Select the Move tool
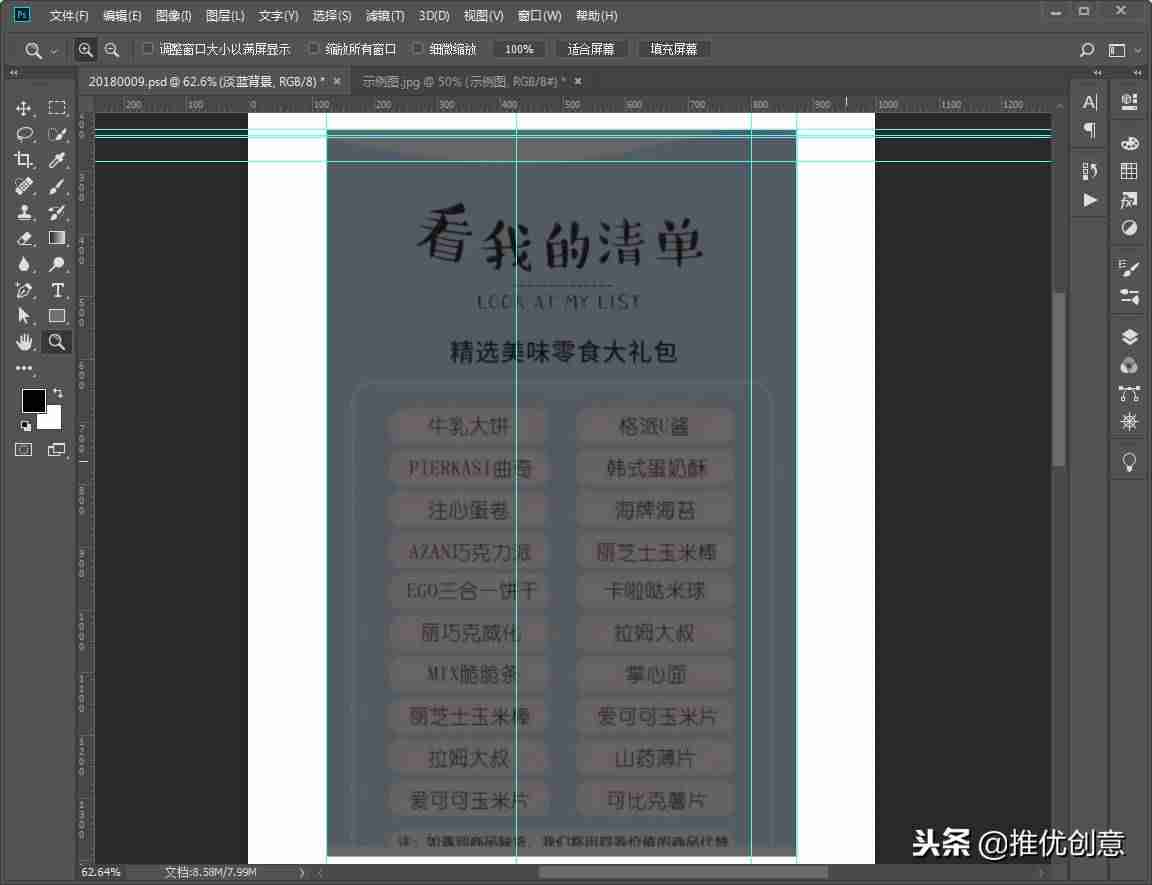Screen dimensions: 1152x885 click(x=24, y=108)
